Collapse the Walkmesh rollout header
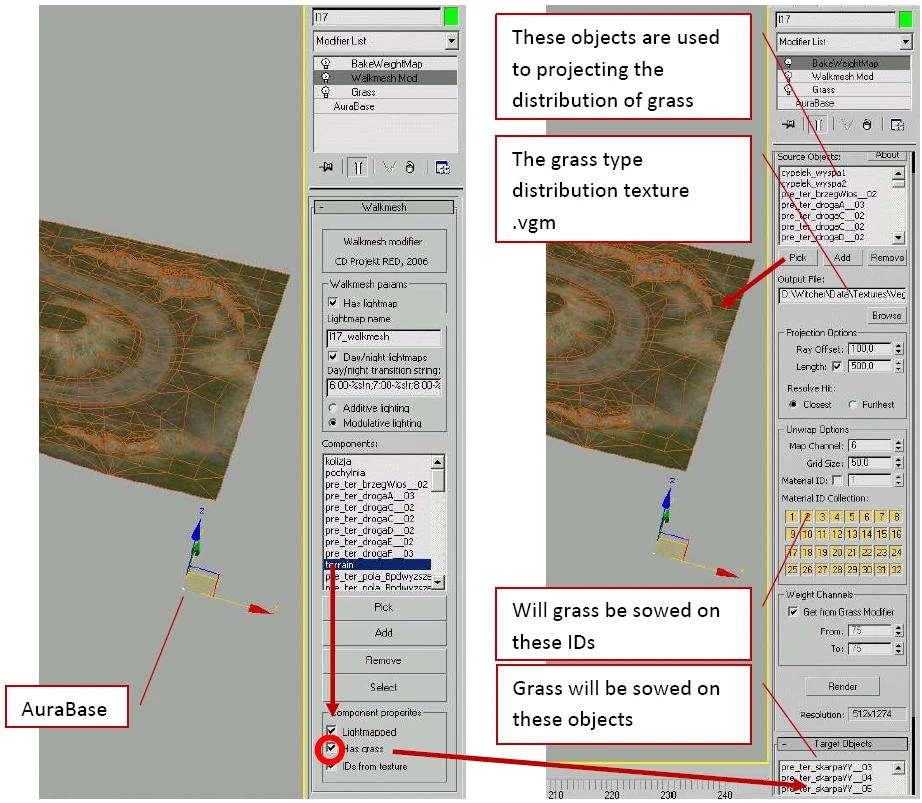922x803 pixels. [384, 207]
